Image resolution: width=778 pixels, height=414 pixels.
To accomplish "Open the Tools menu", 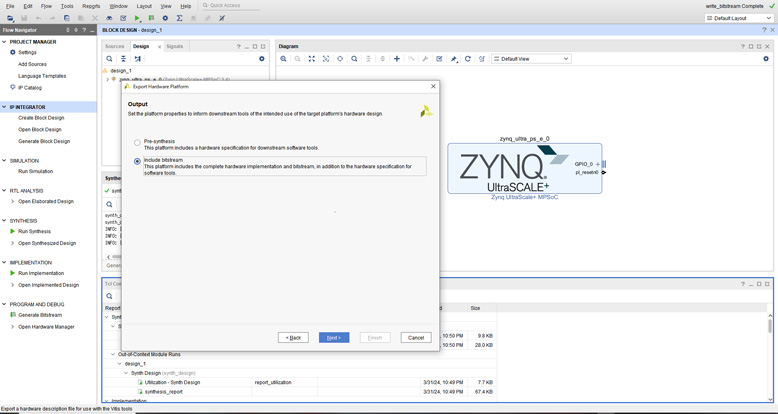I will pos(67,6).
